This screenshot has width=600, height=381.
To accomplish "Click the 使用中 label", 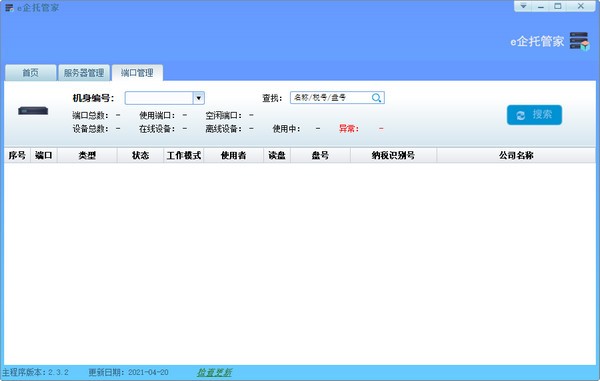I will coord(286,129).
